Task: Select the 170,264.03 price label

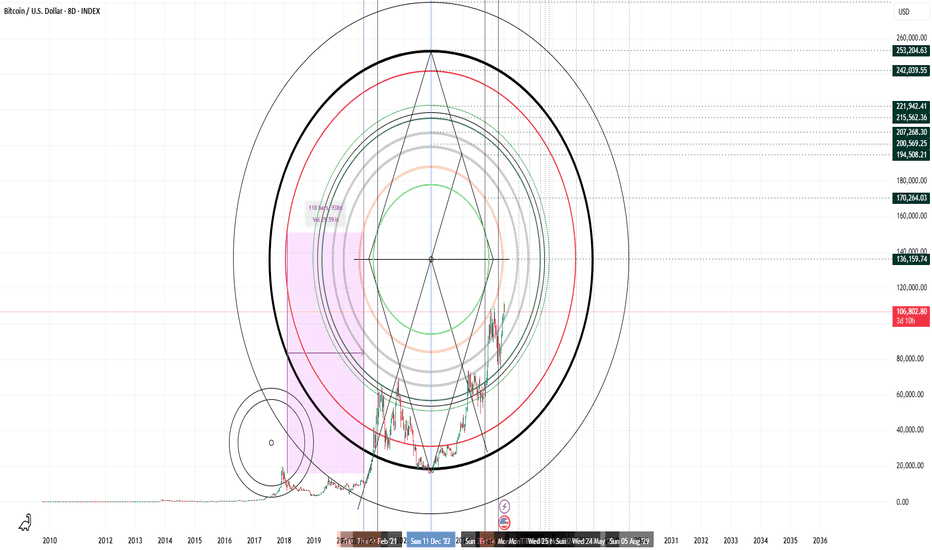Action: (911, 198)
